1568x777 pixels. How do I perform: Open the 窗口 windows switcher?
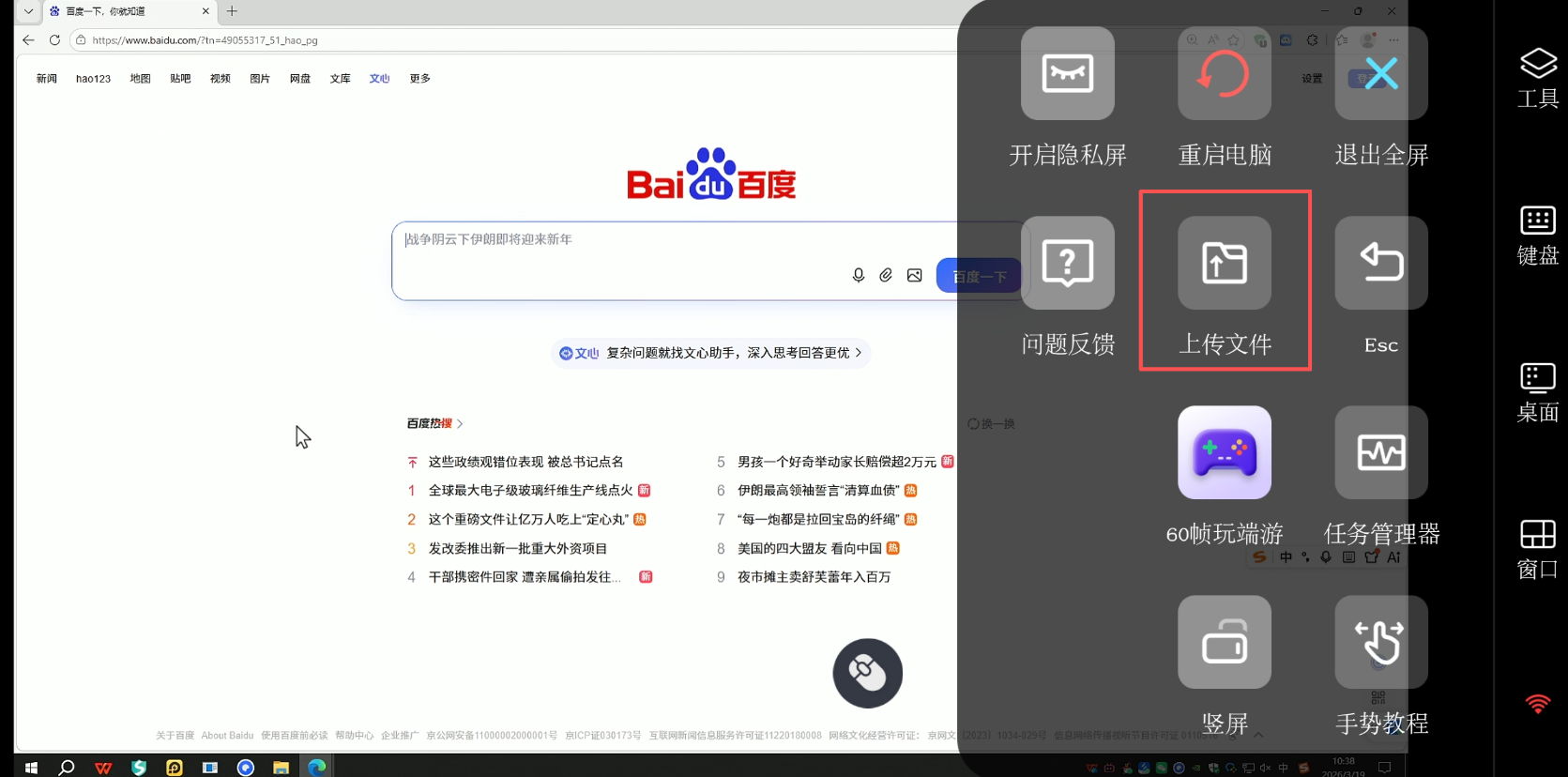point(1538,550)
